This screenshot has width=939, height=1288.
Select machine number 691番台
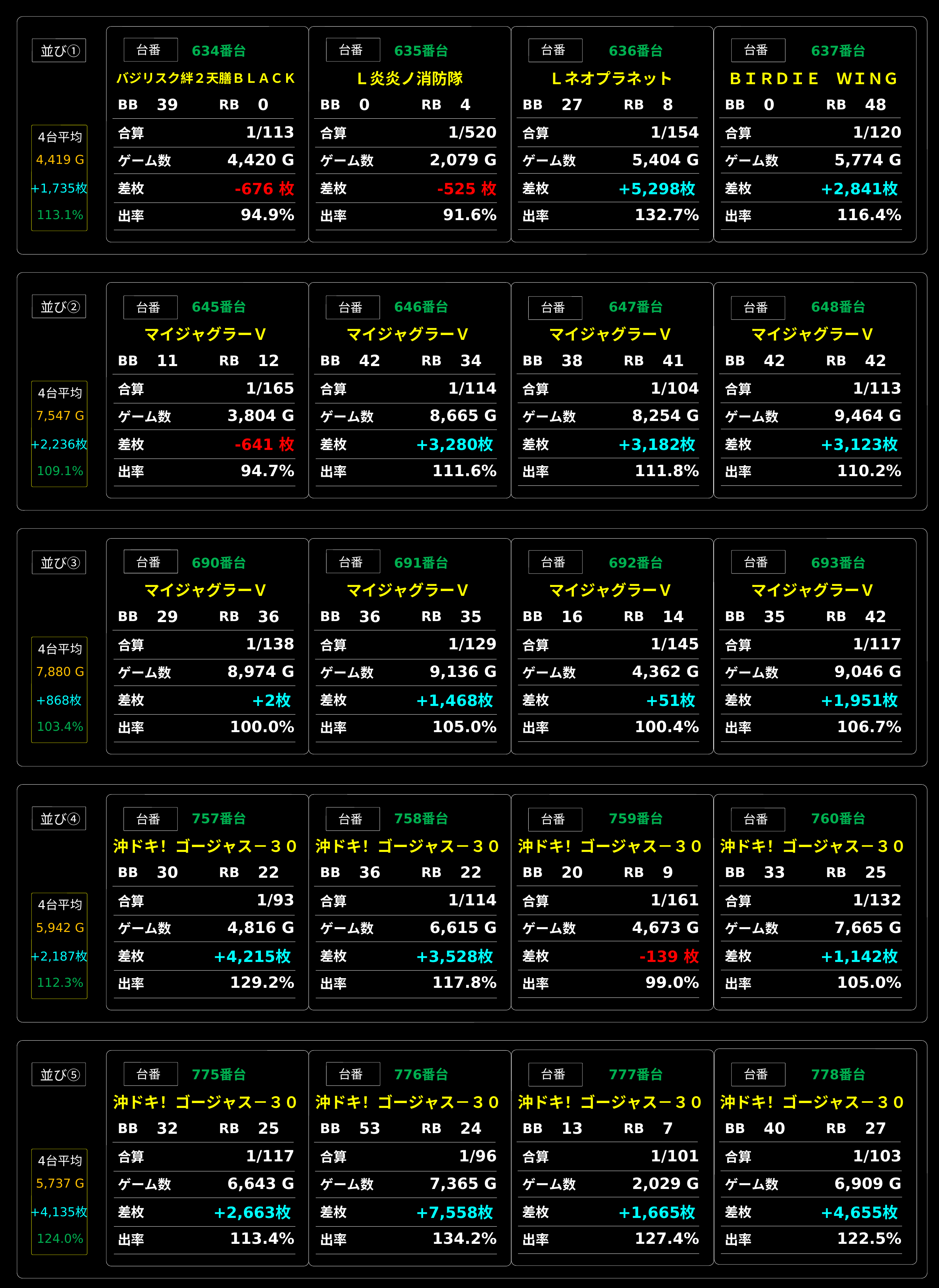pyautogui.click(x=421, y=563)
